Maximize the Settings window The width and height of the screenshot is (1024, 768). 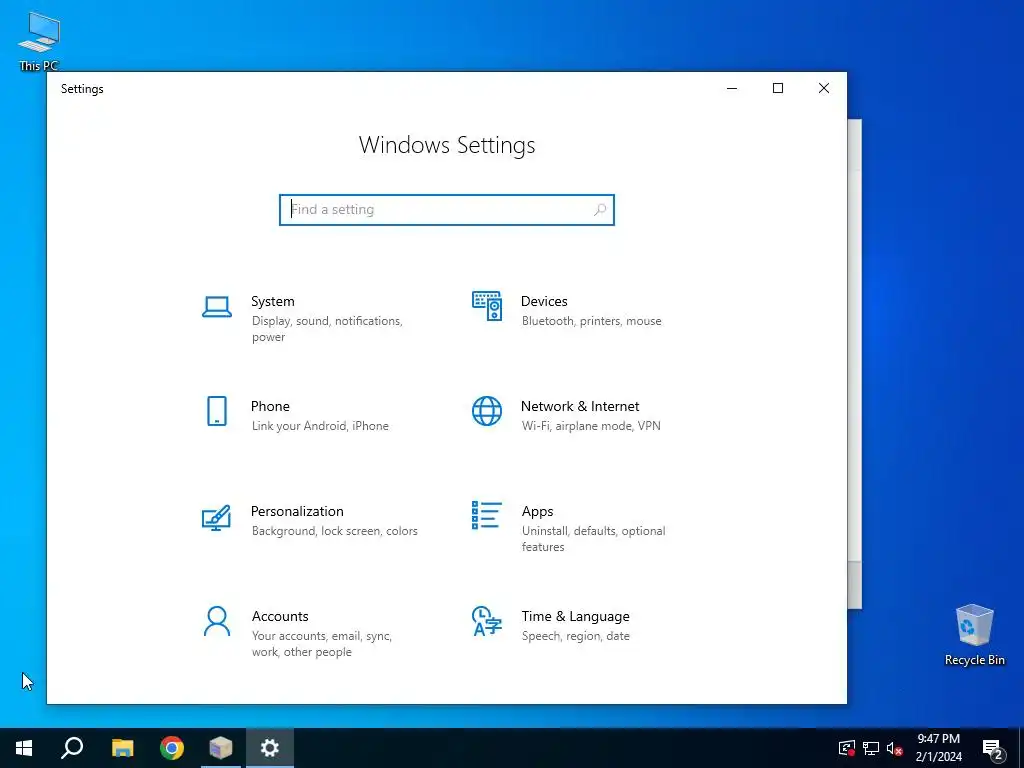tap(778, 88)
